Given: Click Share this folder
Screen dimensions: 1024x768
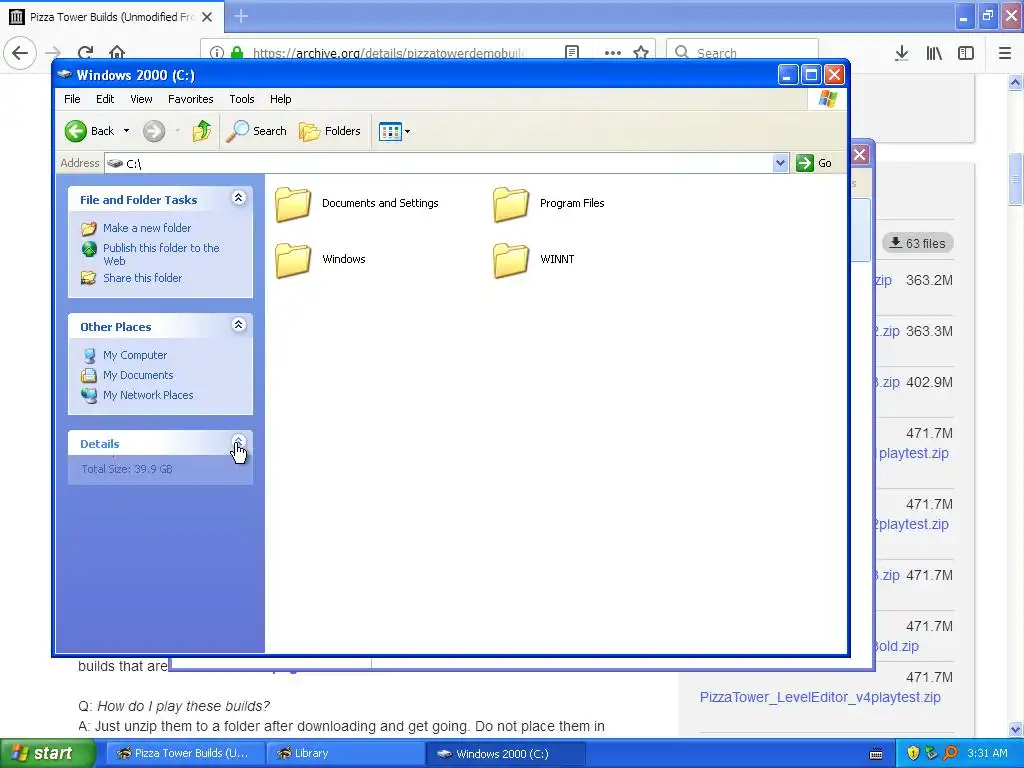Looking at the screenshot, I should [142, 278].
